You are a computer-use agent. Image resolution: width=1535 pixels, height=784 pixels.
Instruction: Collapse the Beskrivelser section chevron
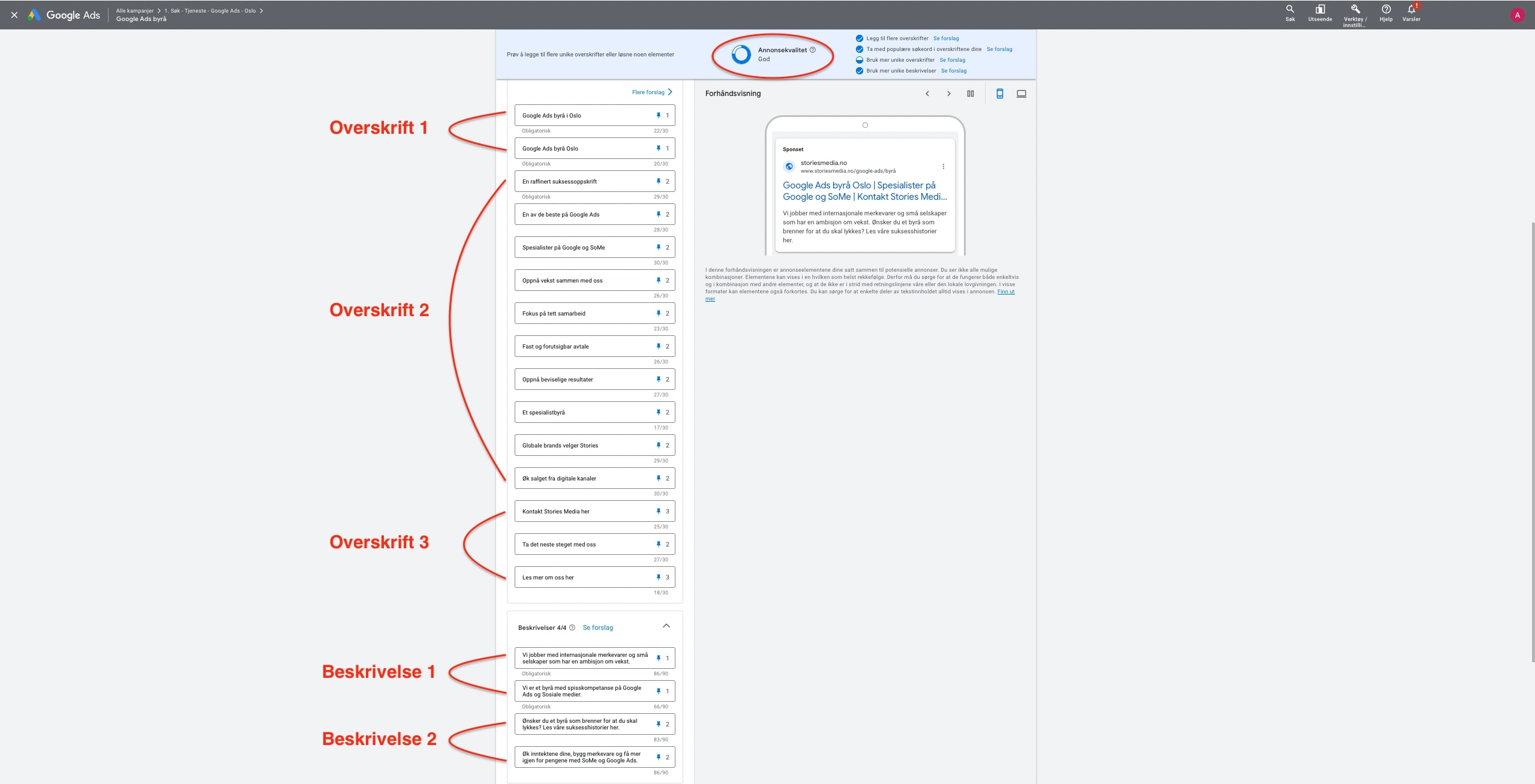666,626
